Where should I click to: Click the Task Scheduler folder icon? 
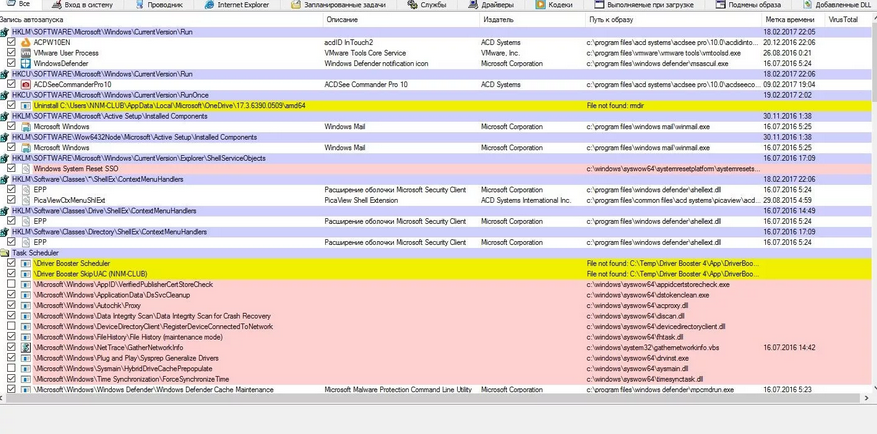point(4,253)
